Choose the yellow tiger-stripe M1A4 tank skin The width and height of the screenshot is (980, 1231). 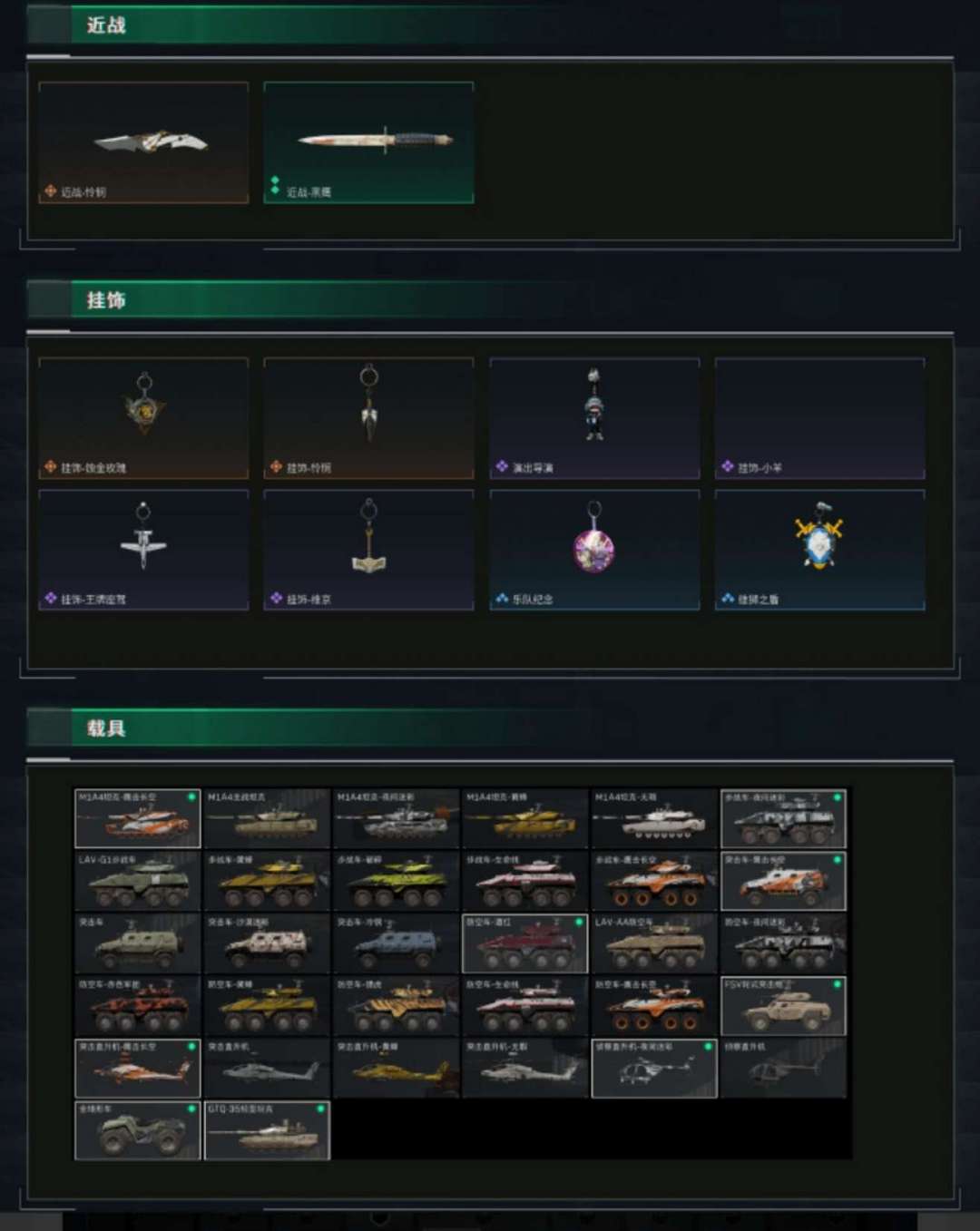coord(525,818)
